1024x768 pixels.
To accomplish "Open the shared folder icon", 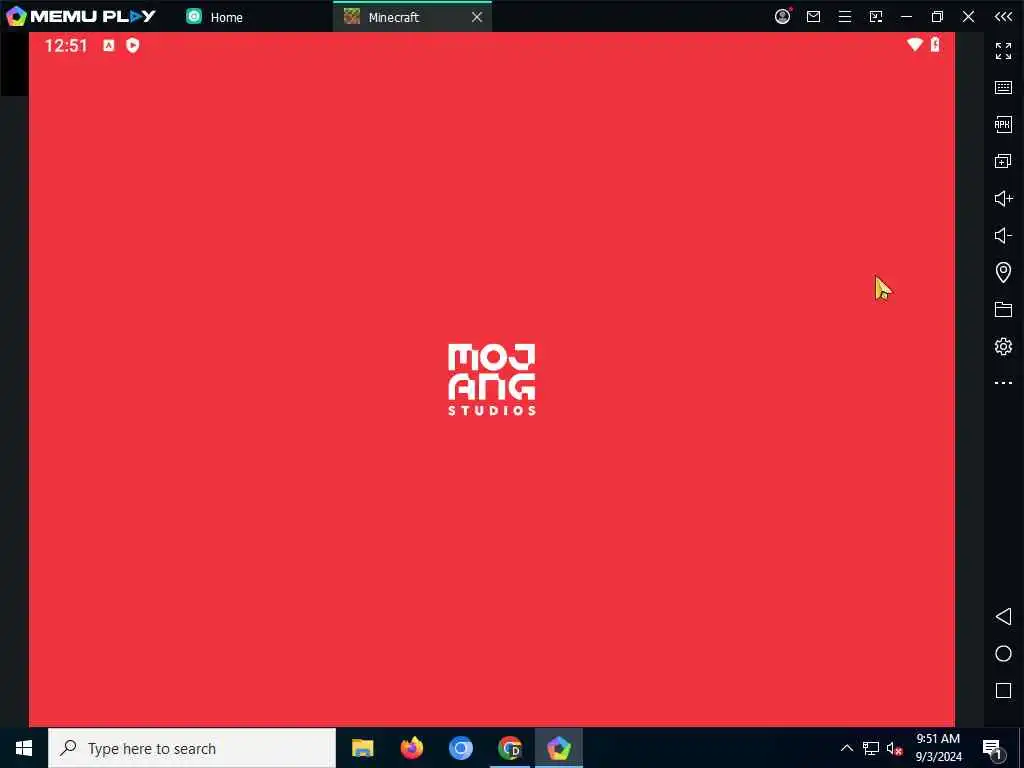I will [x=1003, y=310].
